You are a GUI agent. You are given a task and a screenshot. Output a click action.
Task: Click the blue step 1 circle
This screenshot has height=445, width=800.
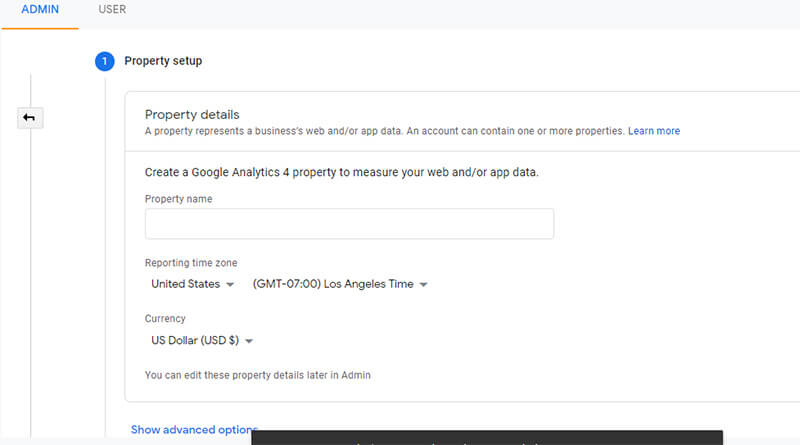click(105, 61)
